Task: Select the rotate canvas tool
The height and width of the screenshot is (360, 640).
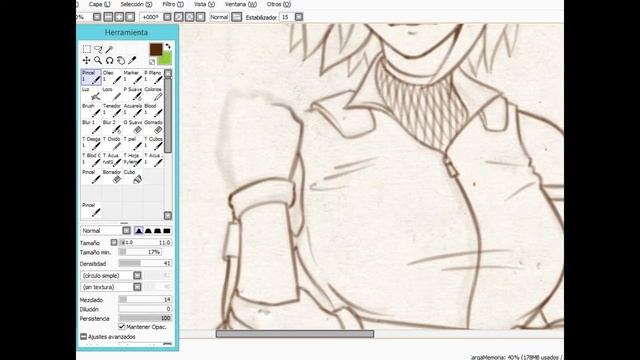Action: [109, 60]
